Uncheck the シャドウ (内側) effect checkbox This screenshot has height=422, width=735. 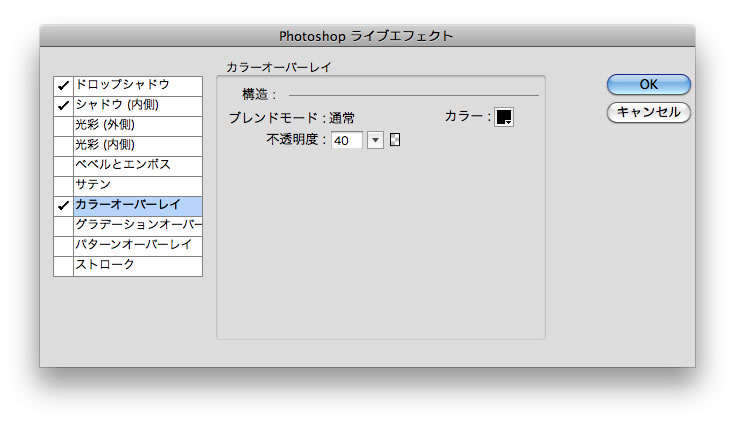tap(63, 106)
